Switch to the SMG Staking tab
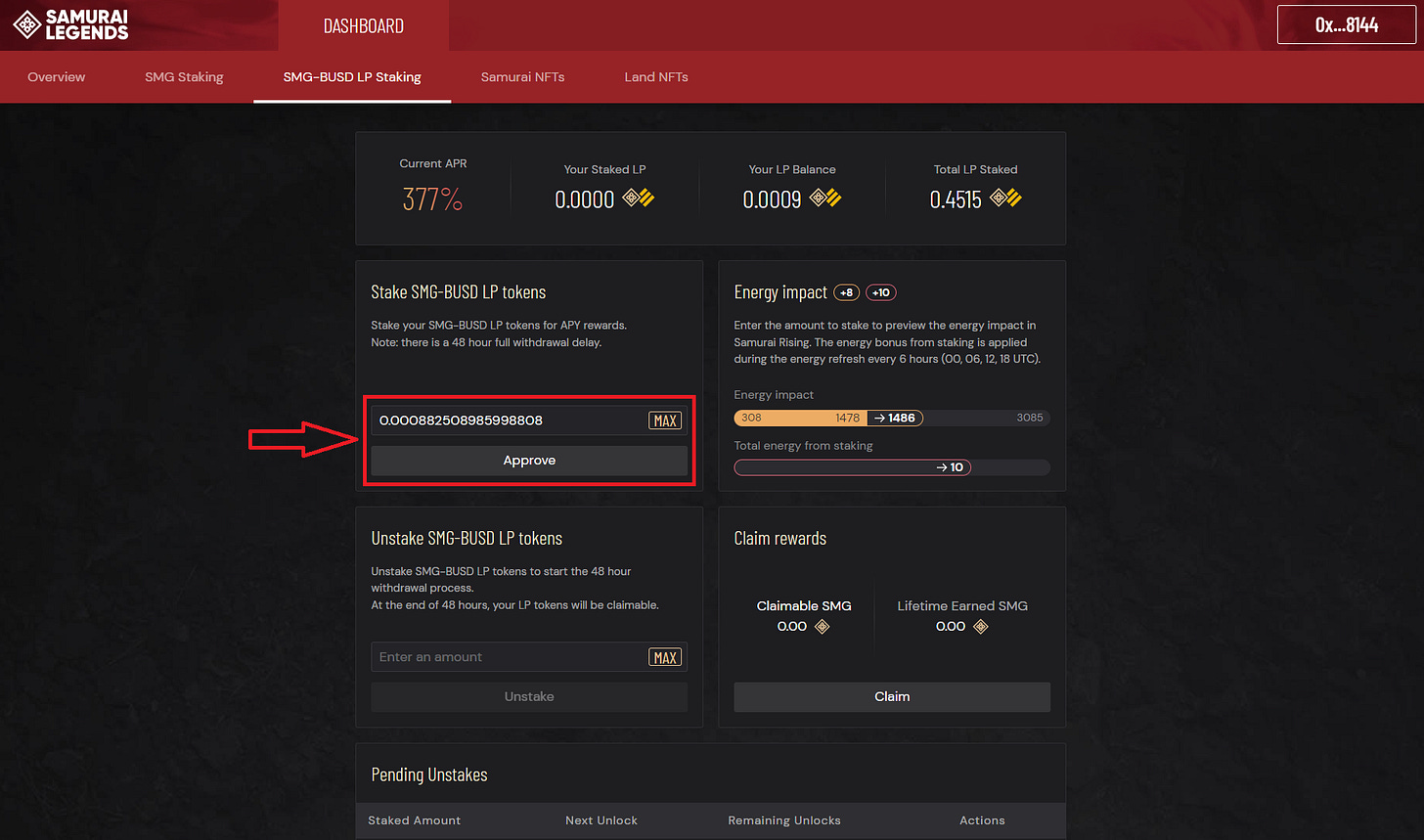This screenshot has height=840, width=1424. (x=184, y=76)
